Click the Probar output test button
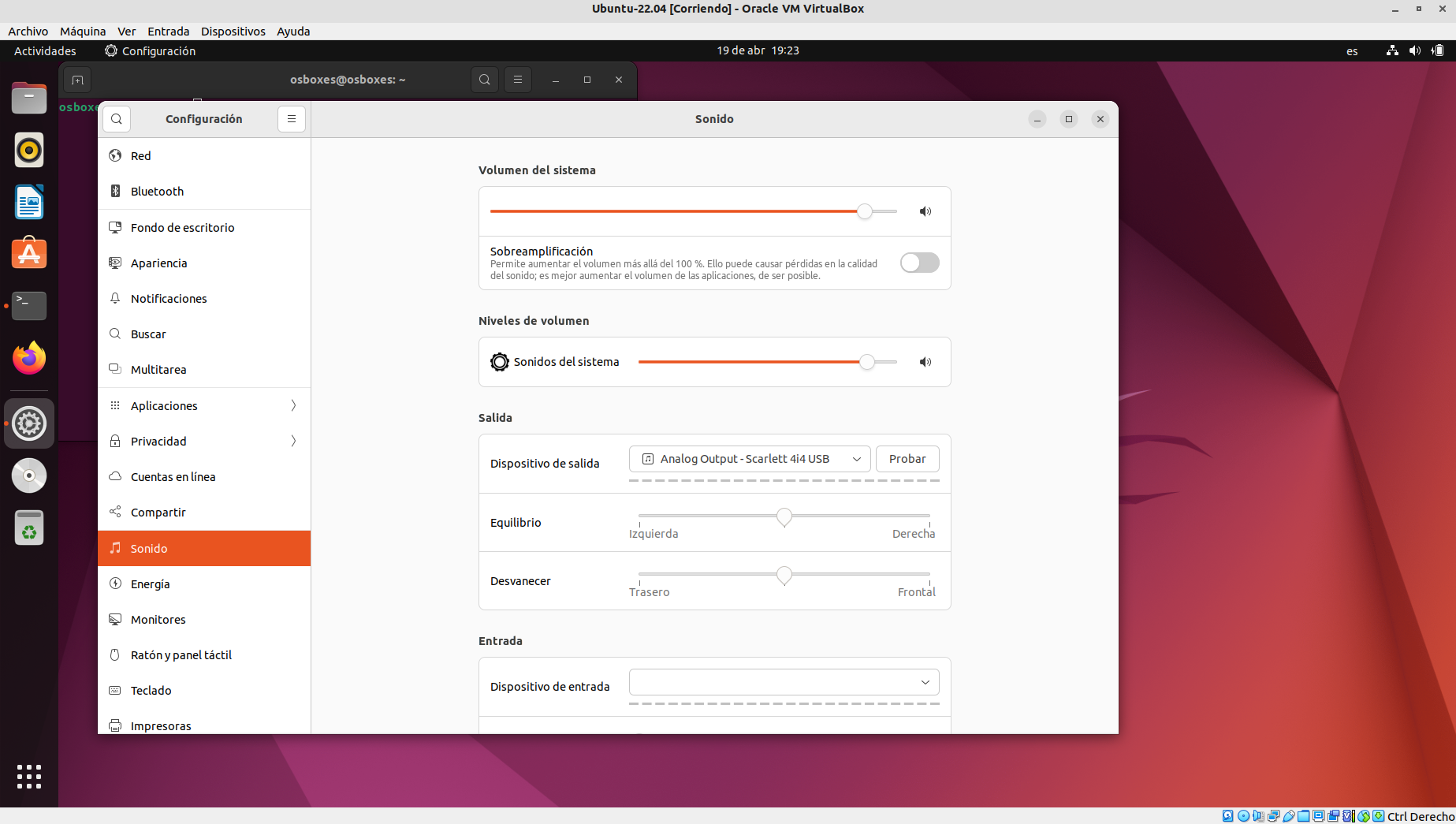 click(907, 459)
